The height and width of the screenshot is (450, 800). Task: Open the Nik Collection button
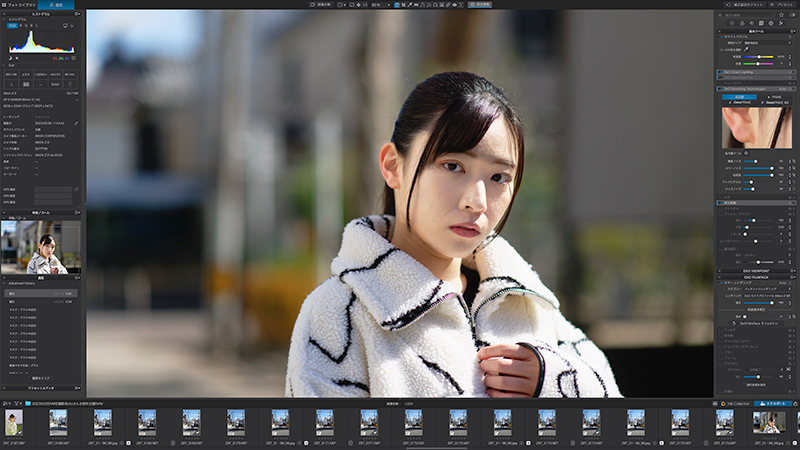(735, 404)
